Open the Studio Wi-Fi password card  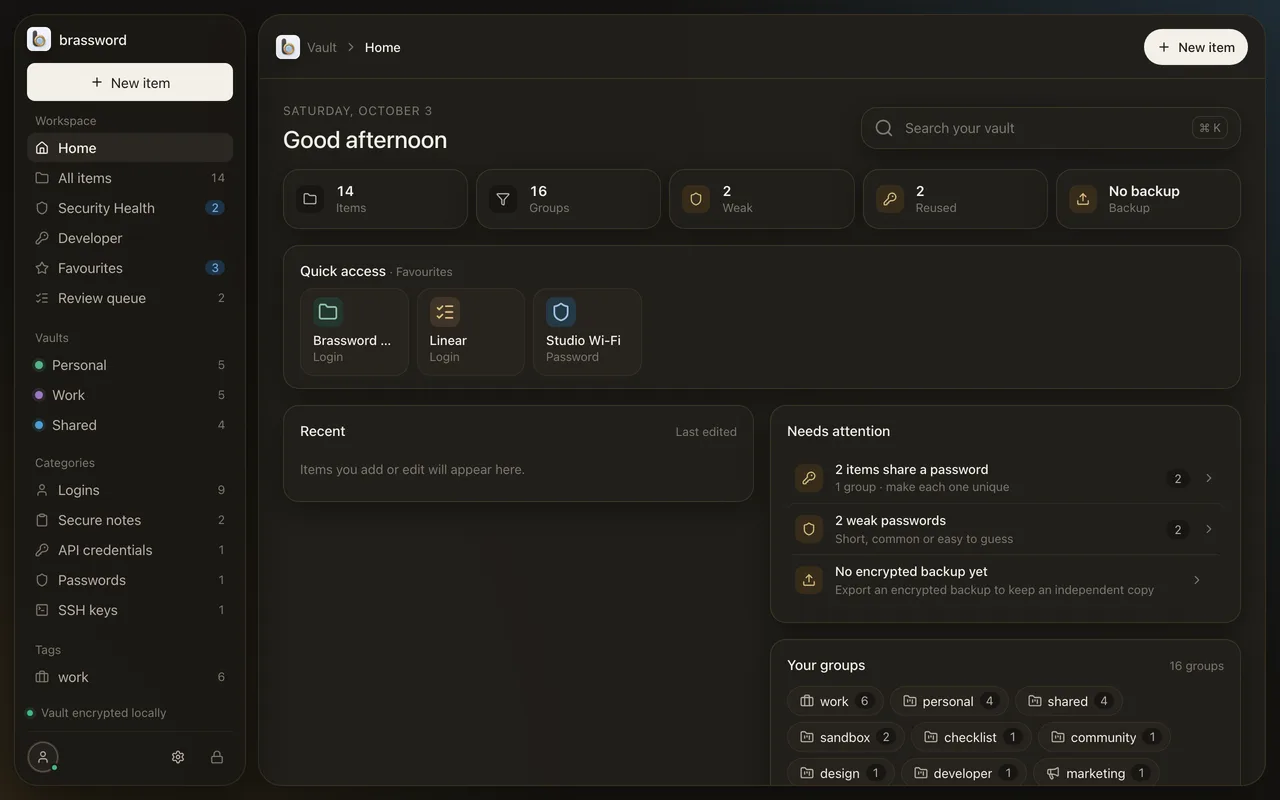[x=587, y=332]
